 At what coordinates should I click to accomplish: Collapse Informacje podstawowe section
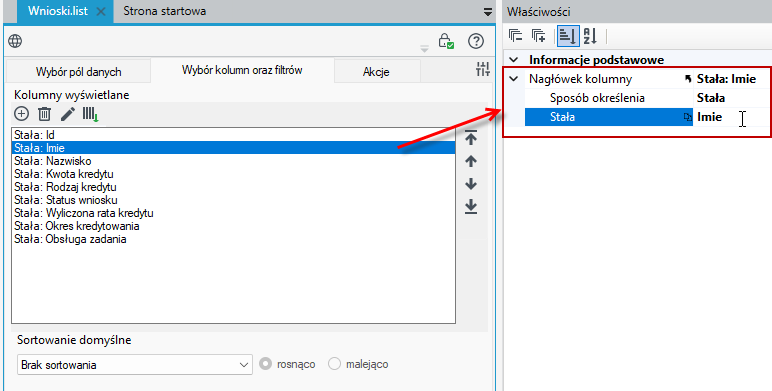pyautogui.click(x=514, y=60)
